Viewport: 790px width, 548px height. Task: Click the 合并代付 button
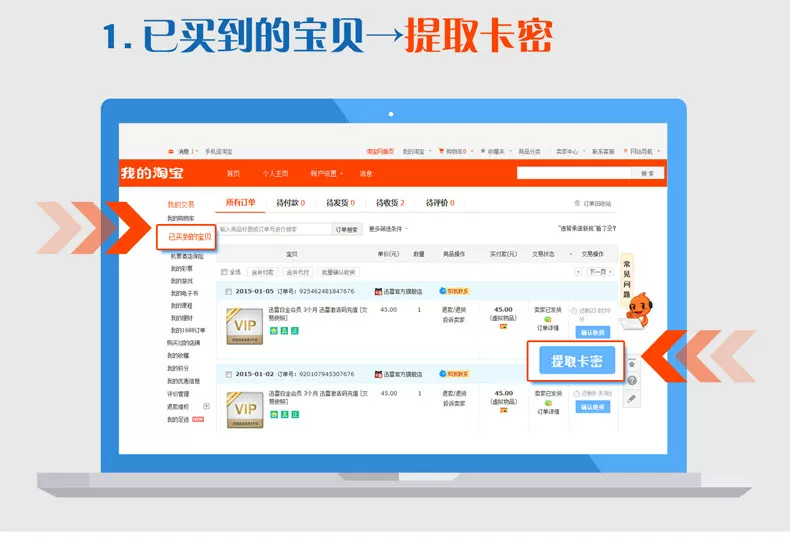[298, 272]
